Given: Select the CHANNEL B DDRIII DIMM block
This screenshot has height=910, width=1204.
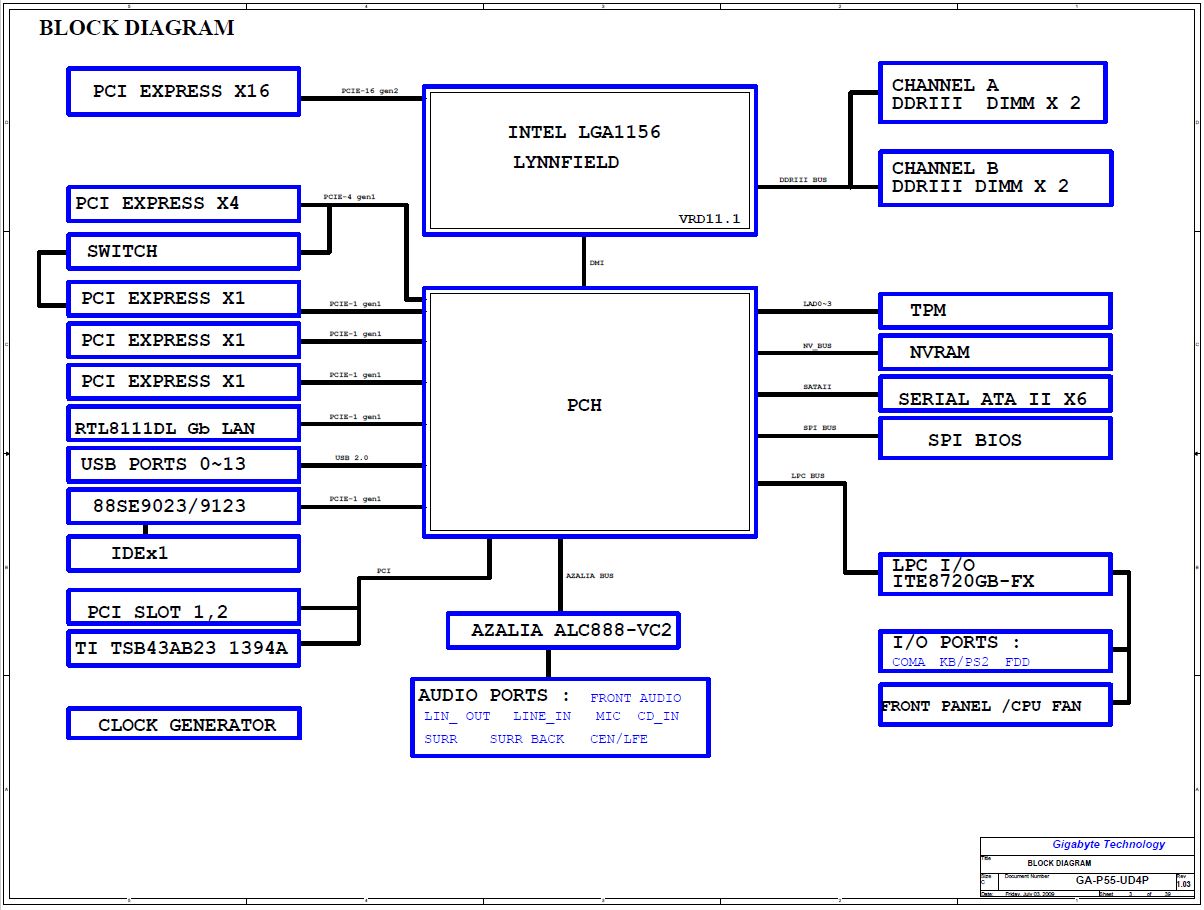Looking at the screenshot, I should click(995, 178).
